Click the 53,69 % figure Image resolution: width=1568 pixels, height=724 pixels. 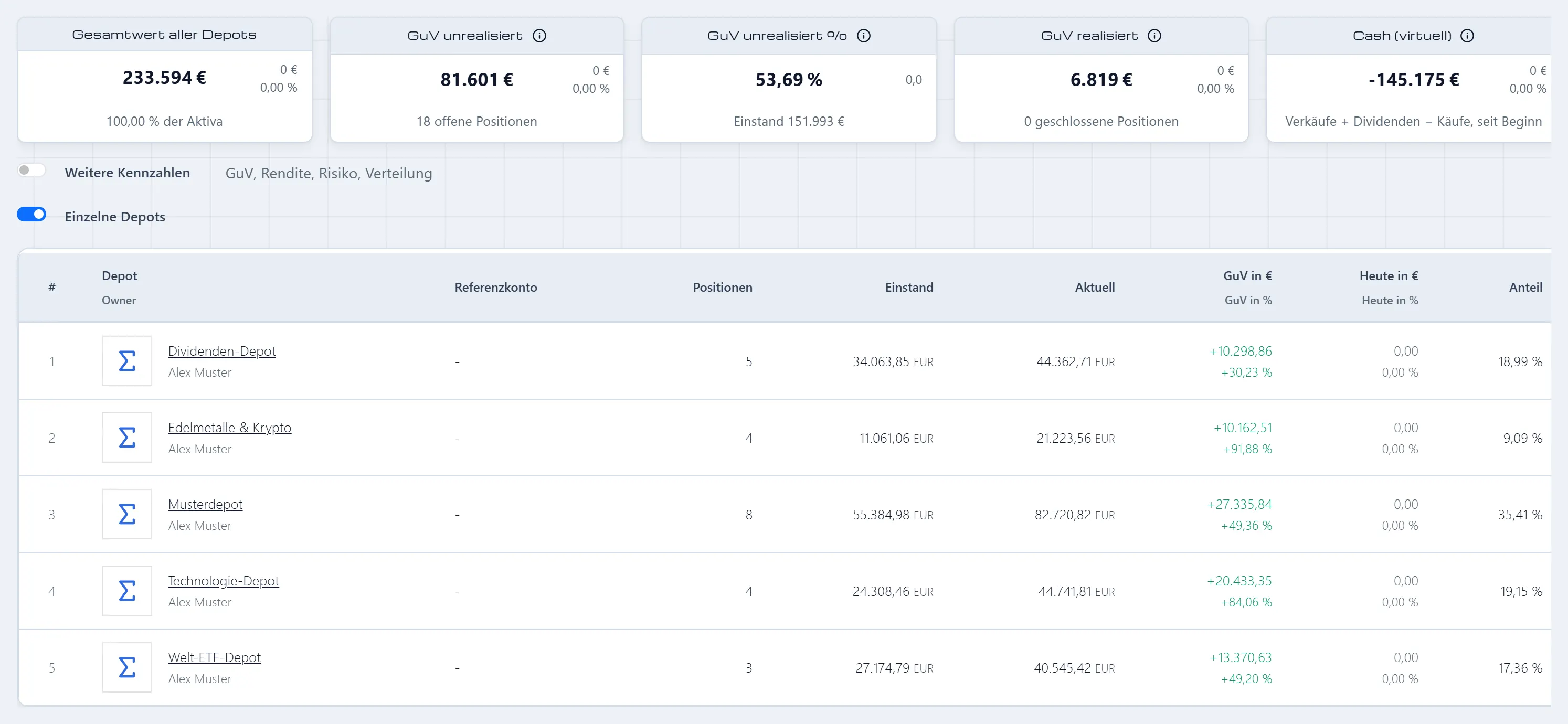[788, 80]
